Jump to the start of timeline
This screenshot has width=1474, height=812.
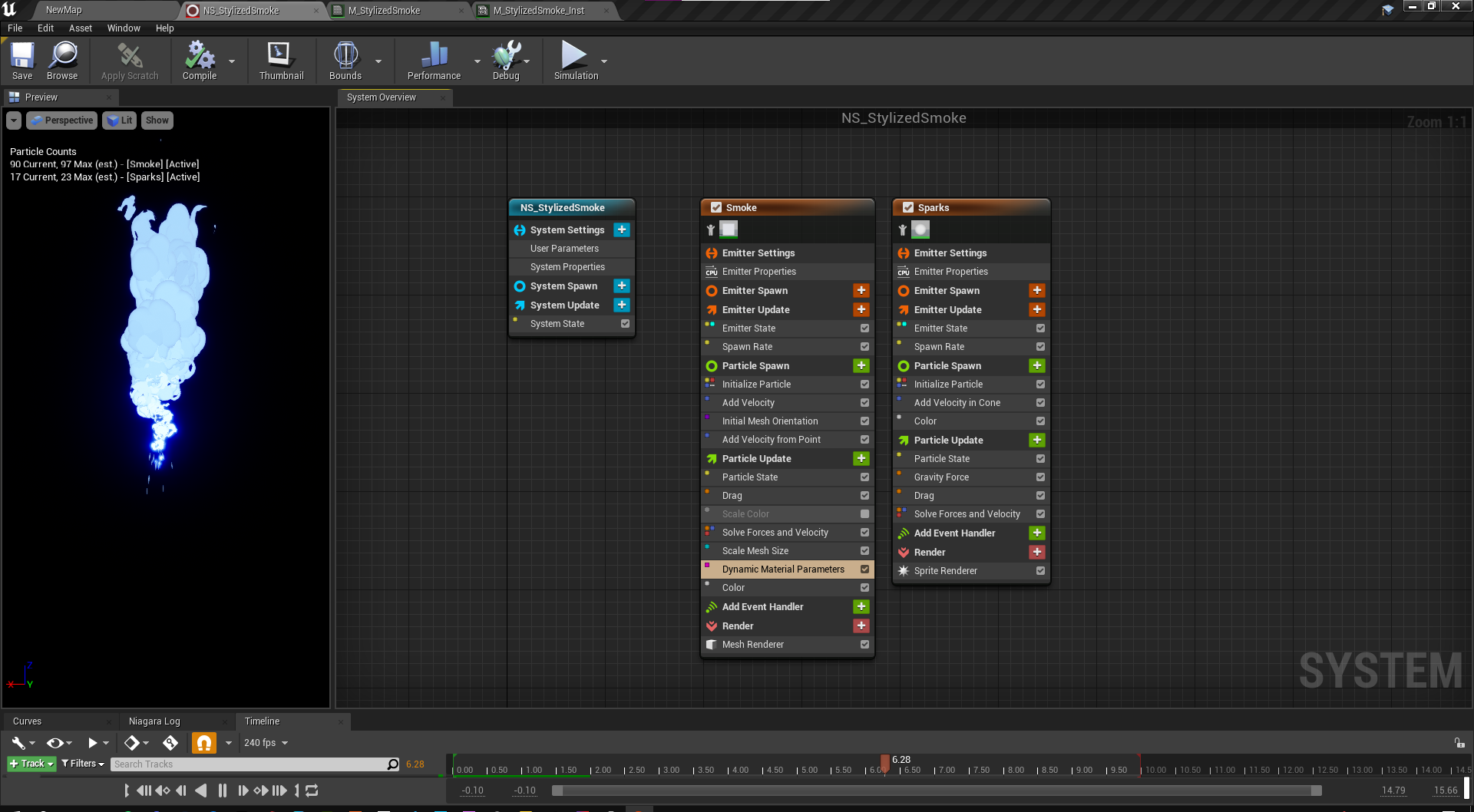(127, 790)
